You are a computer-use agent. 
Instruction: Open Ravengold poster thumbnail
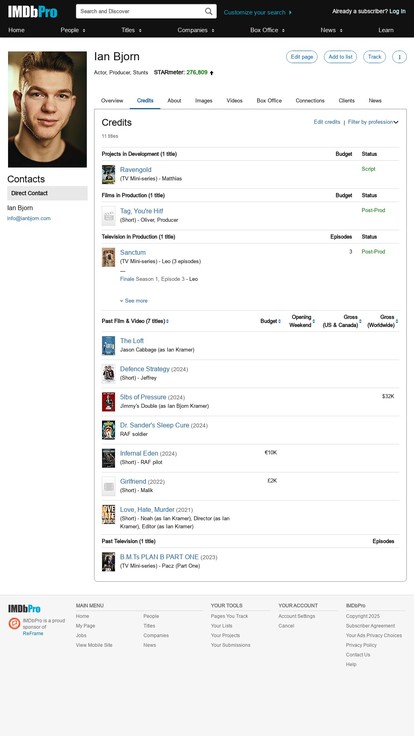(x=108, y=174)
